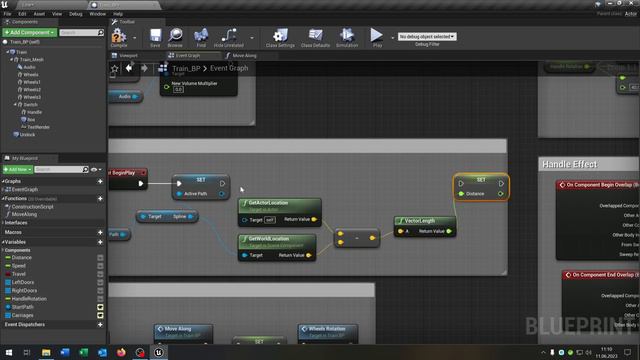The height and width of the screenshot is (360, 640).
Task: Expand the Interfaces section
Action: tap(3, 223)
